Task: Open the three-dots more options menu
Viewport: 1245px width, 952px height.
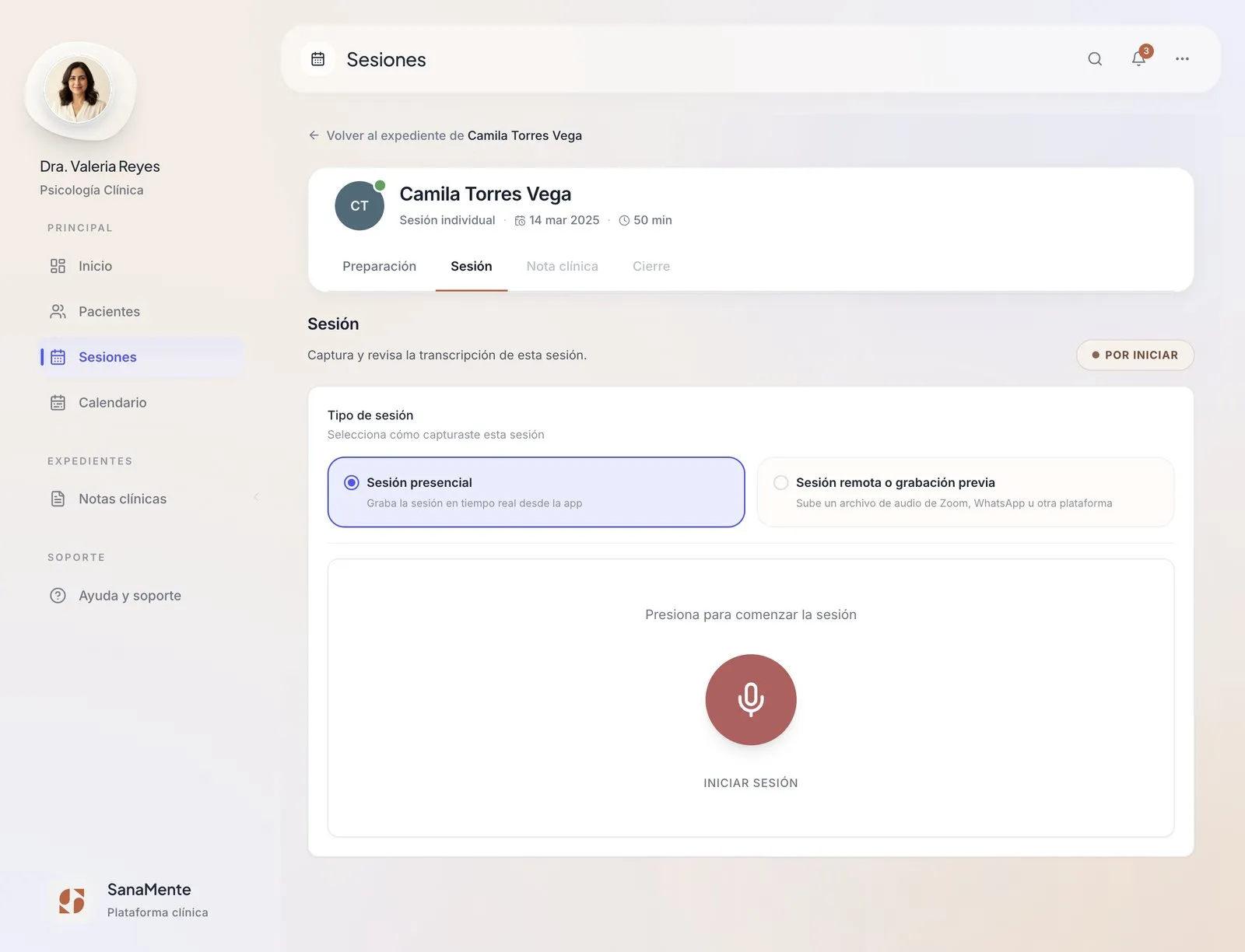Action: [1182, 59]
